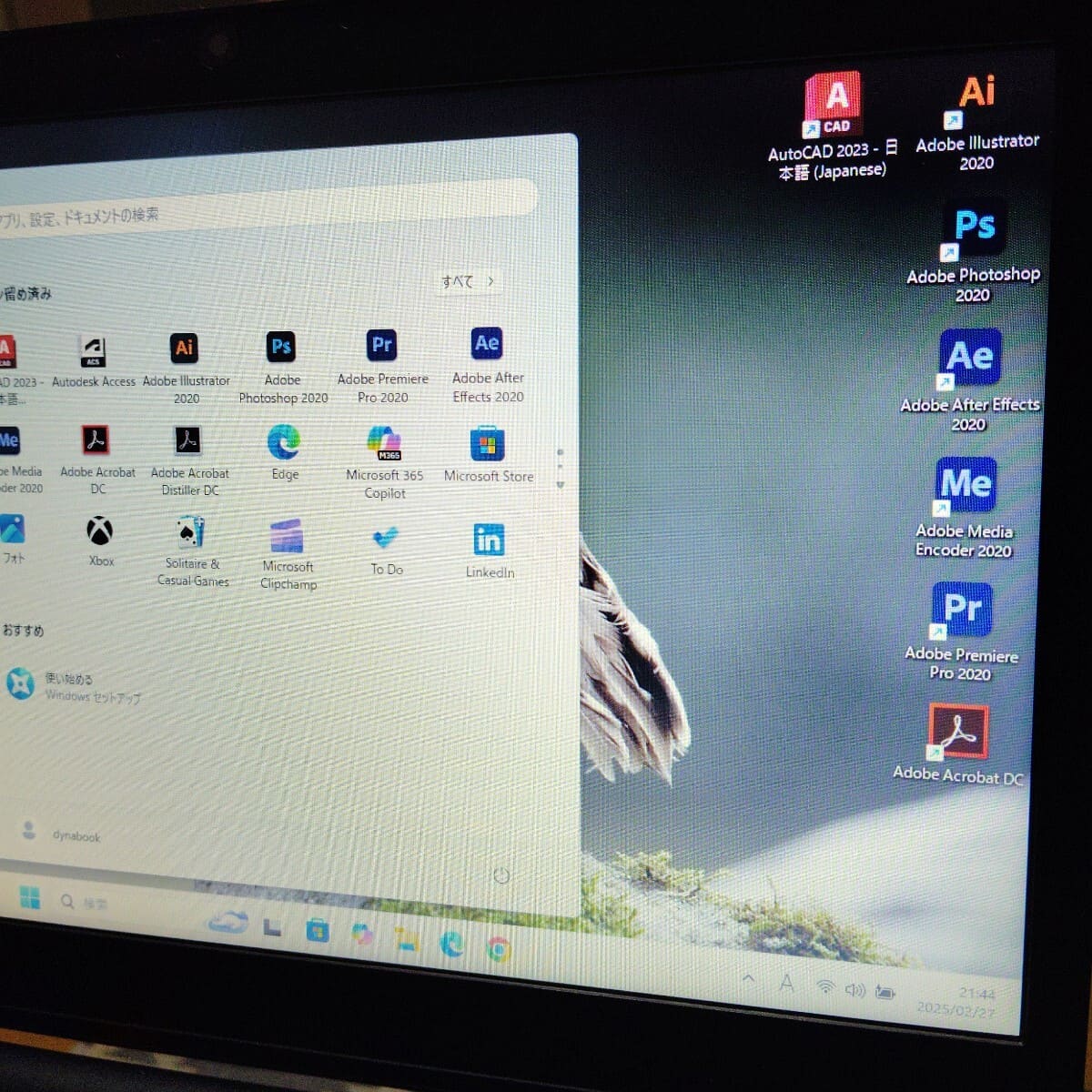Open Adobe Illustrator 2020 pinned app
This screenshot has width=1092, height=1092.
186,369
